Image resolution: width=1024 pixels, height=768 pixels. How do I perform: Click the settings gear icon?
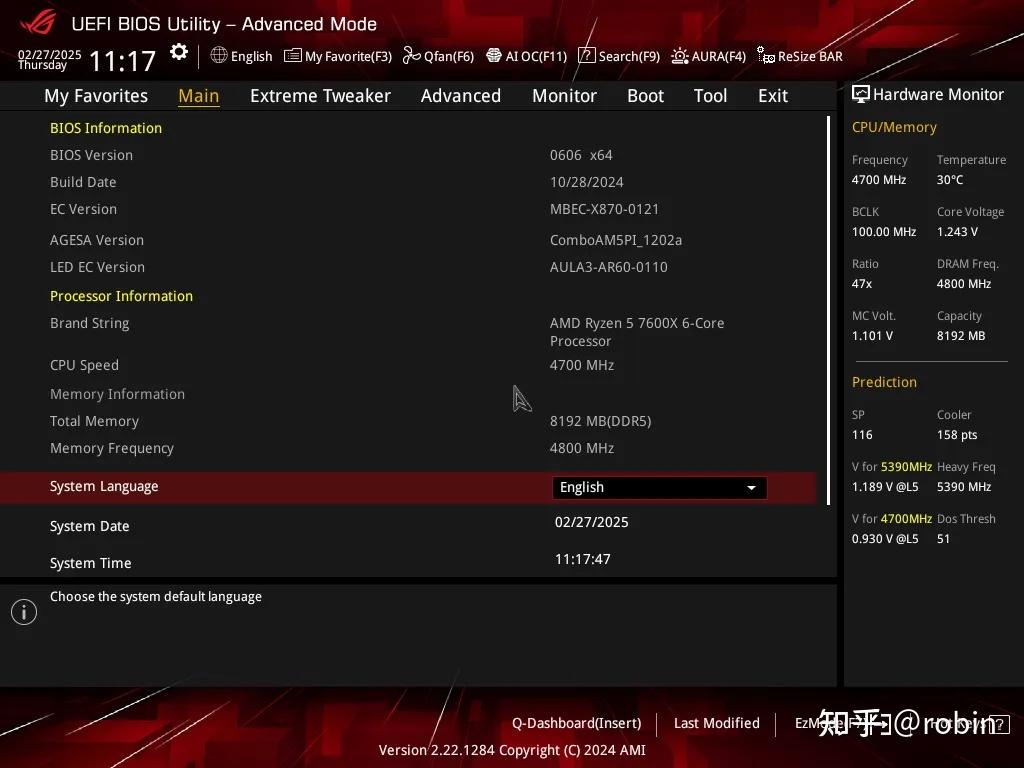[178, 52]
